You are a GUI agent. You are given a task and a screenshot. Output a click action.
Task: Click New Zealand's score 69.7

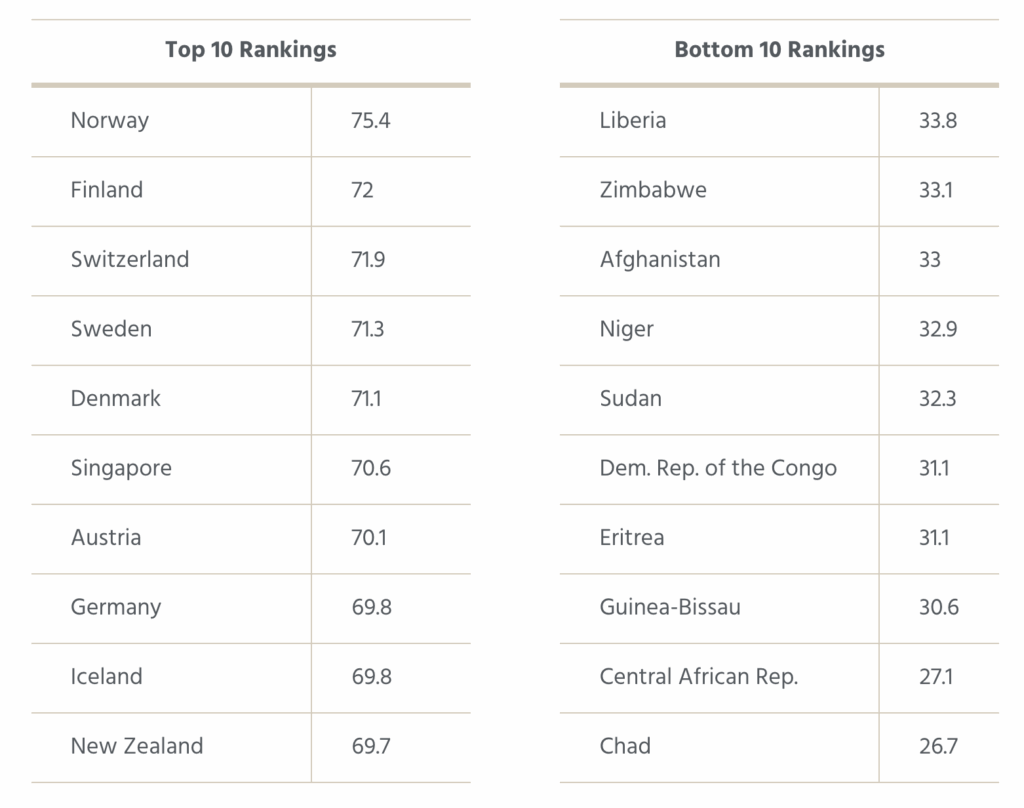point(371,746)
